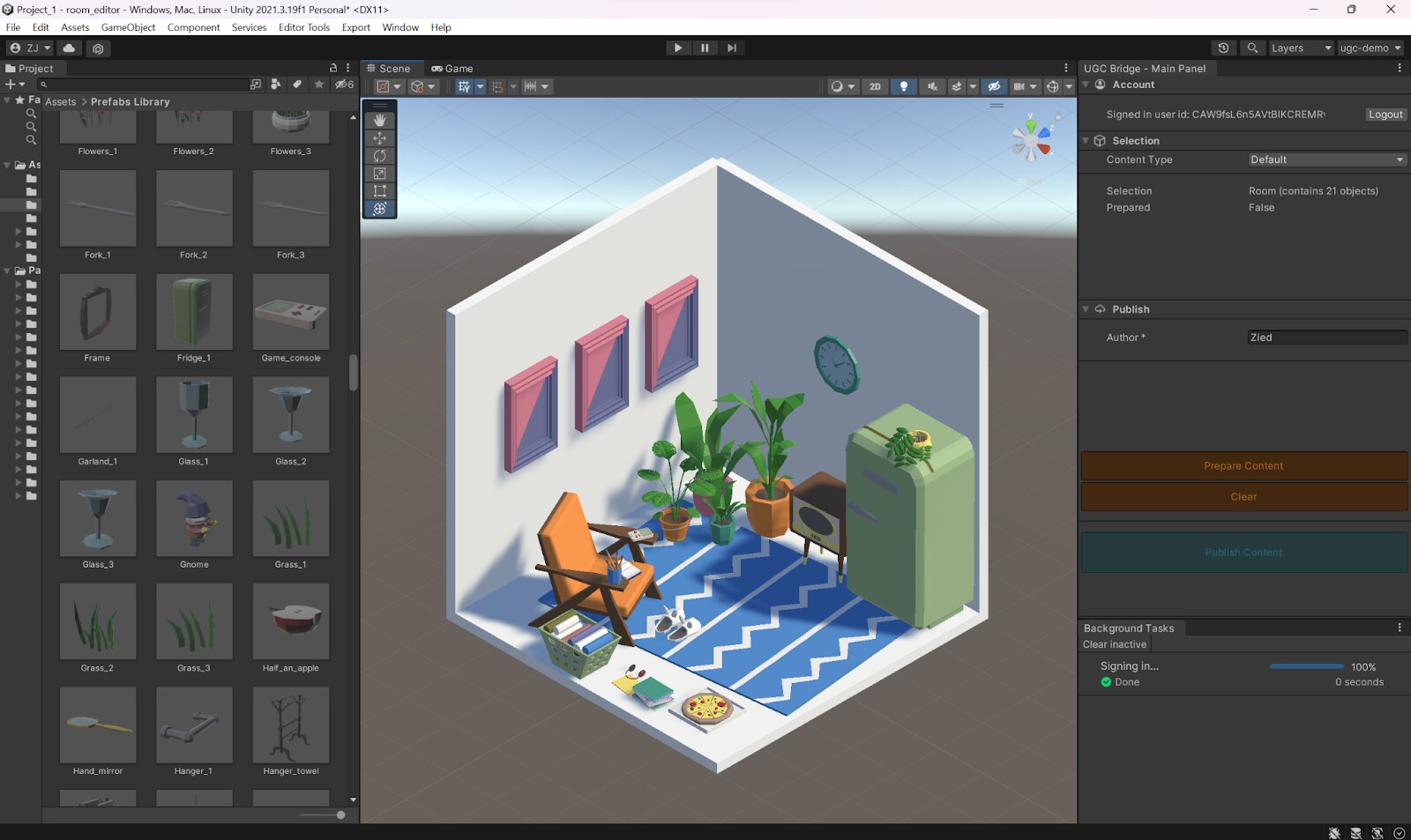This screenshot has height=840, width=1411.
Task: Open the Layers dropdown
Action: (1300, 48)
